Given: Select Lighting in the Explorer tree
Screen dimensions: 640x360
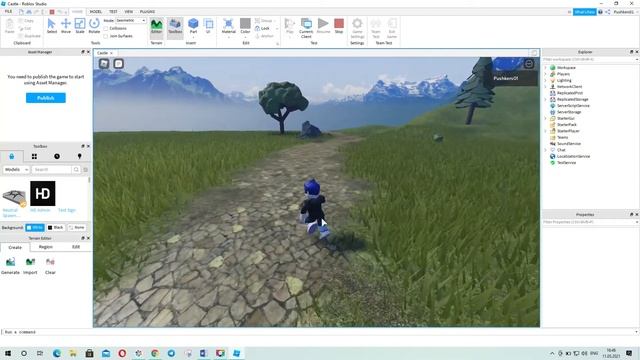Looking at the screenshot, I should tap(564, 80).
